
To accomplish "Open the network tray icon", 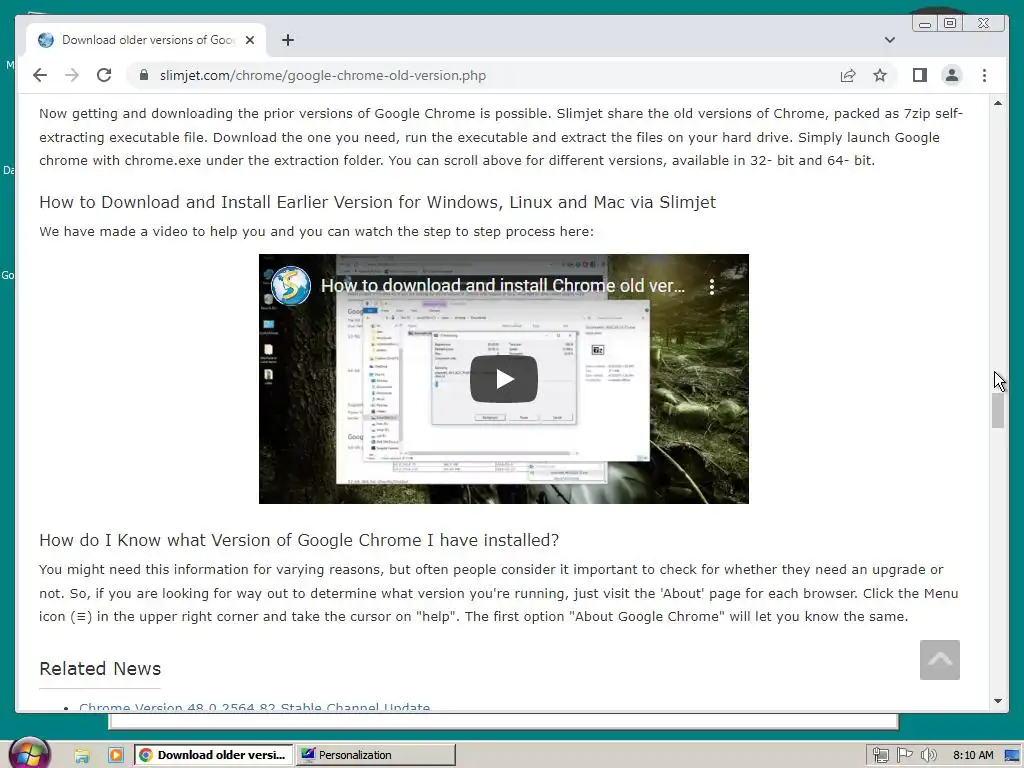I will point(880,755).
